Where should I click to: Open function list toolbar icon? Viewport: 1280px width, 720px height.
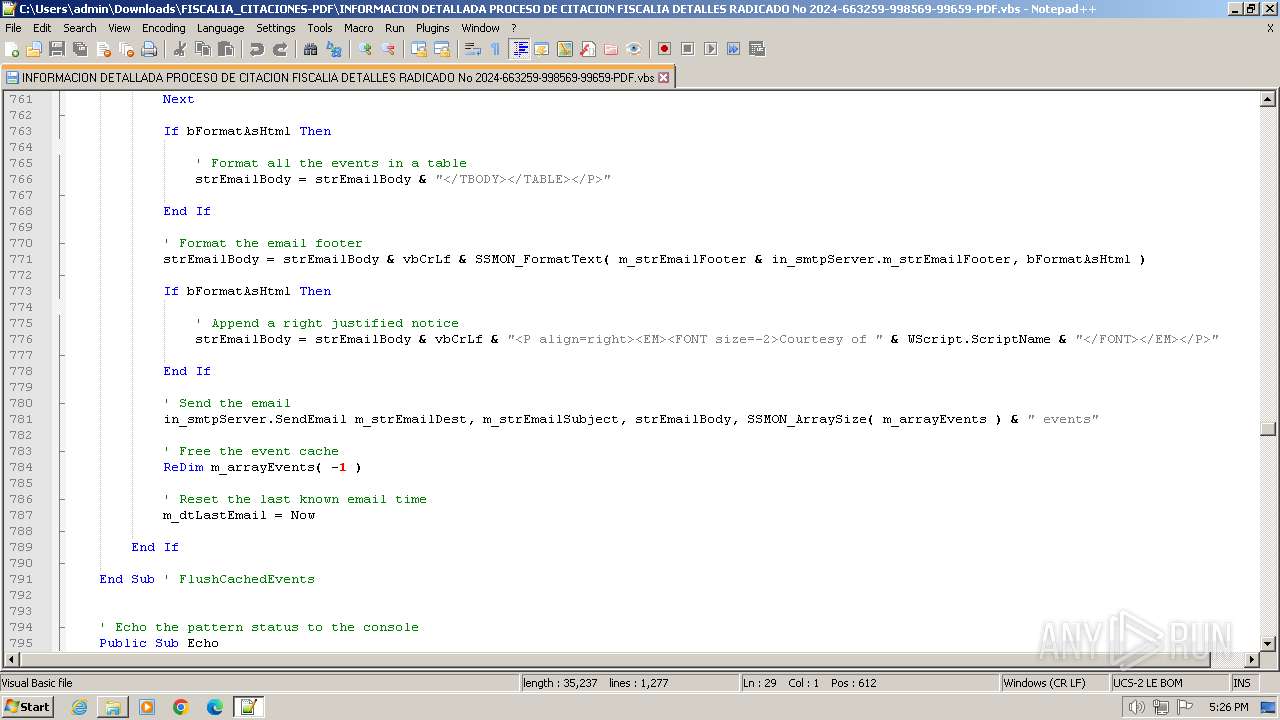coord(588,49)
